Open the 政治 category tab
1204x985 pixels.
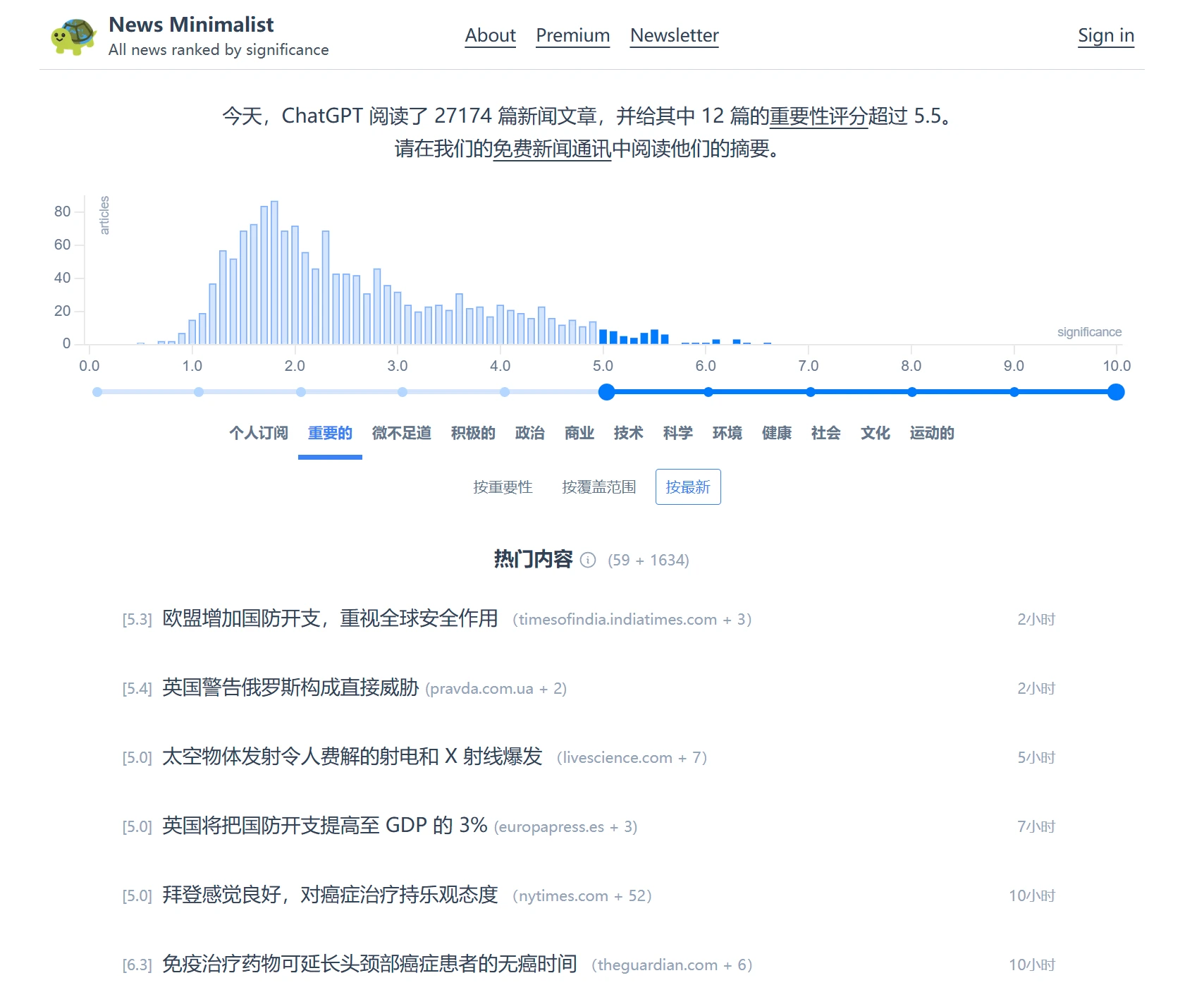coord(530,433)
